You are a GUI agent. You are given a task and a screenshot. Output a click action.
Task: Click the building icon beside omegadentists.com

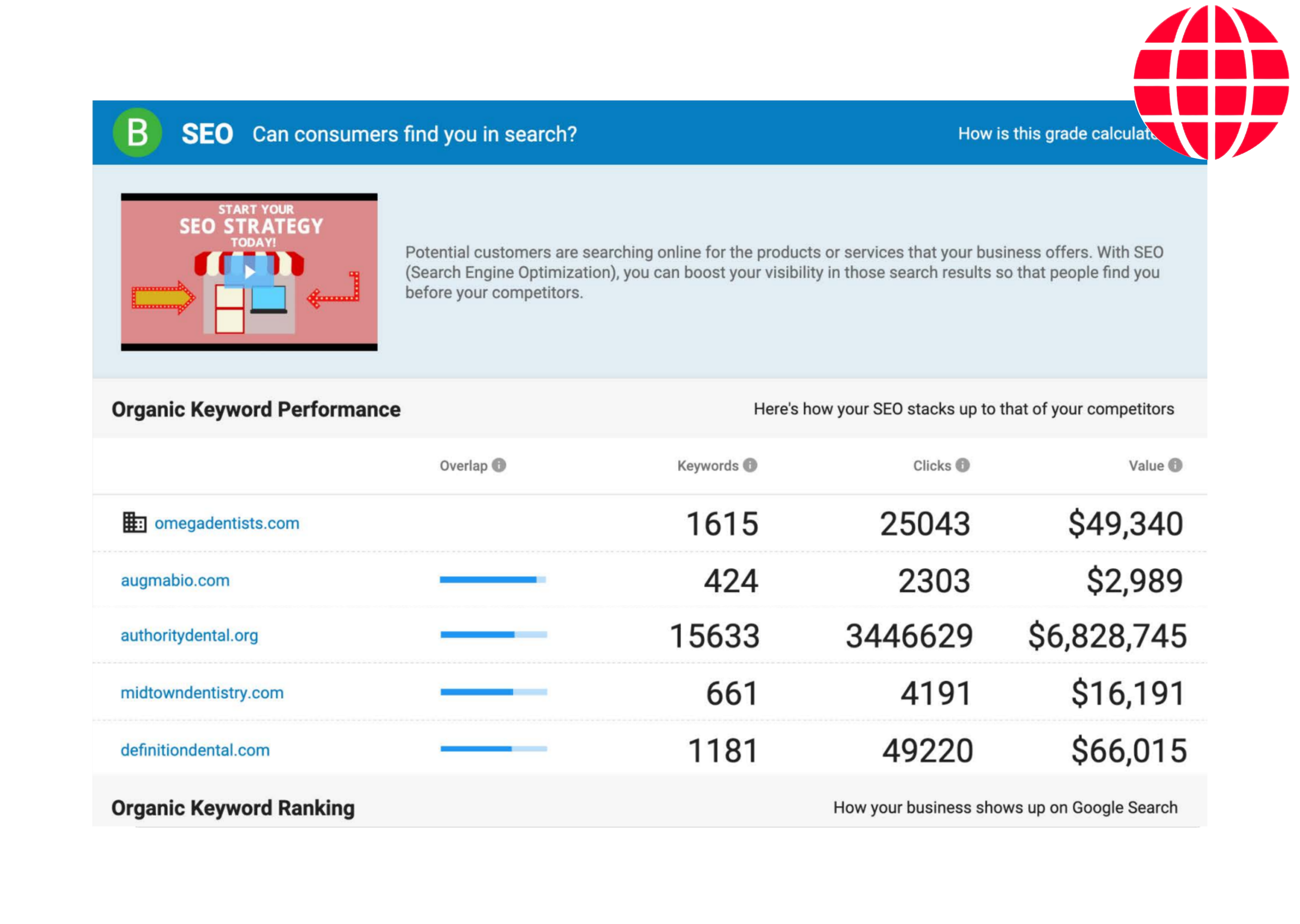coord(134,523)
